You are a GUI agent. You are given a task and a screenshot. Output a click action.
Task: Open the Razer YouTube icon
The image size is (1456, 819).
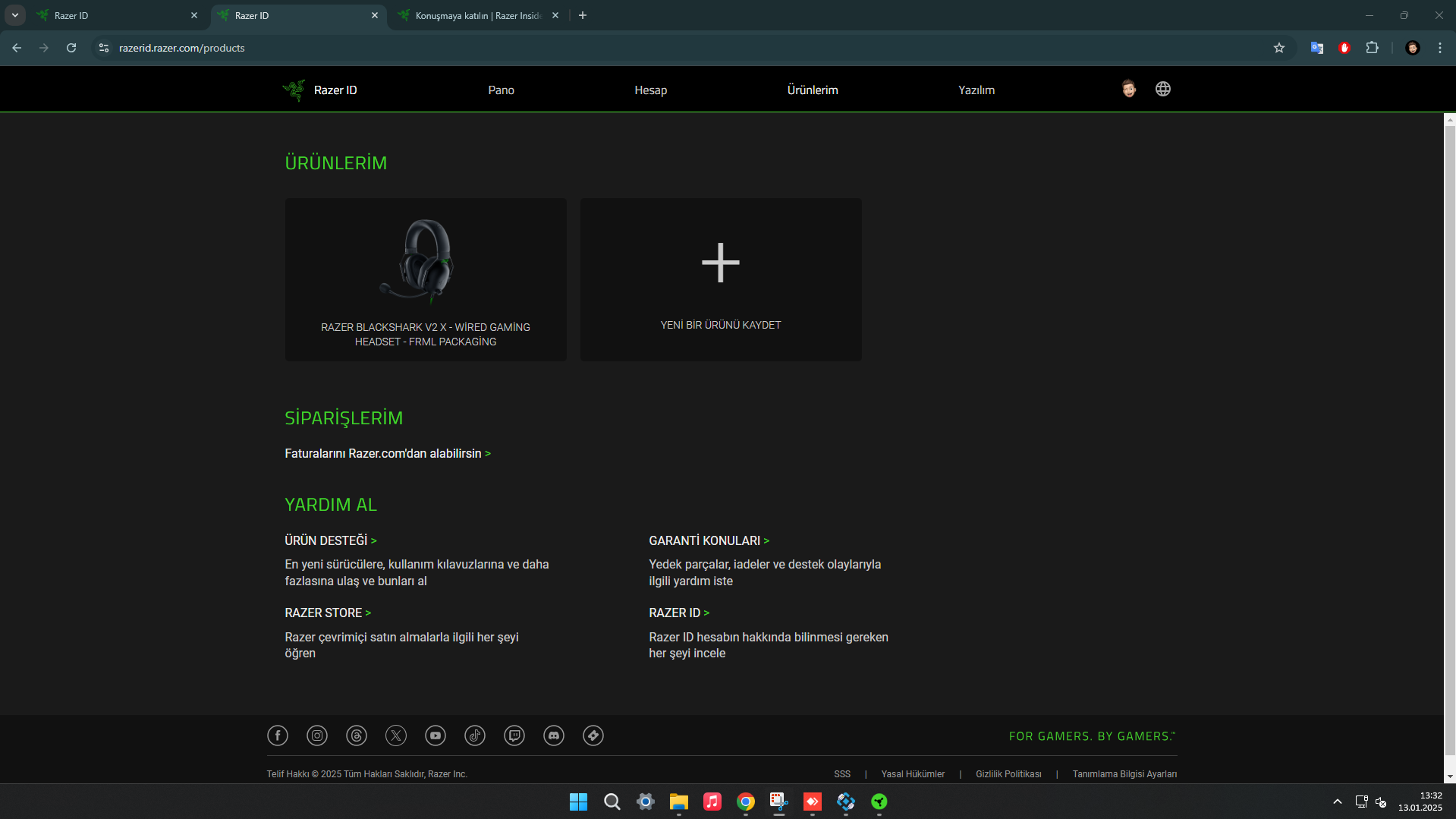pyautogui.click(x=436, y=736)
